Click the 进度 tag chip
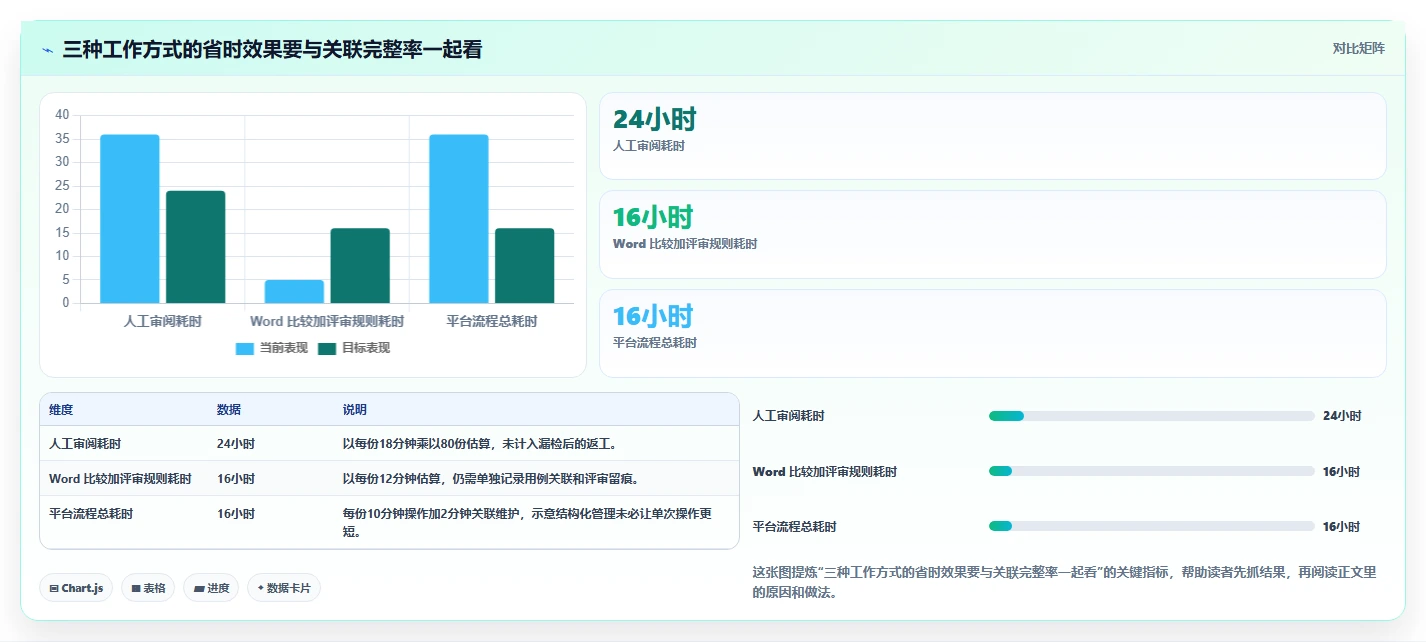This screenshot has width=1426, height=642. (210, 588)
